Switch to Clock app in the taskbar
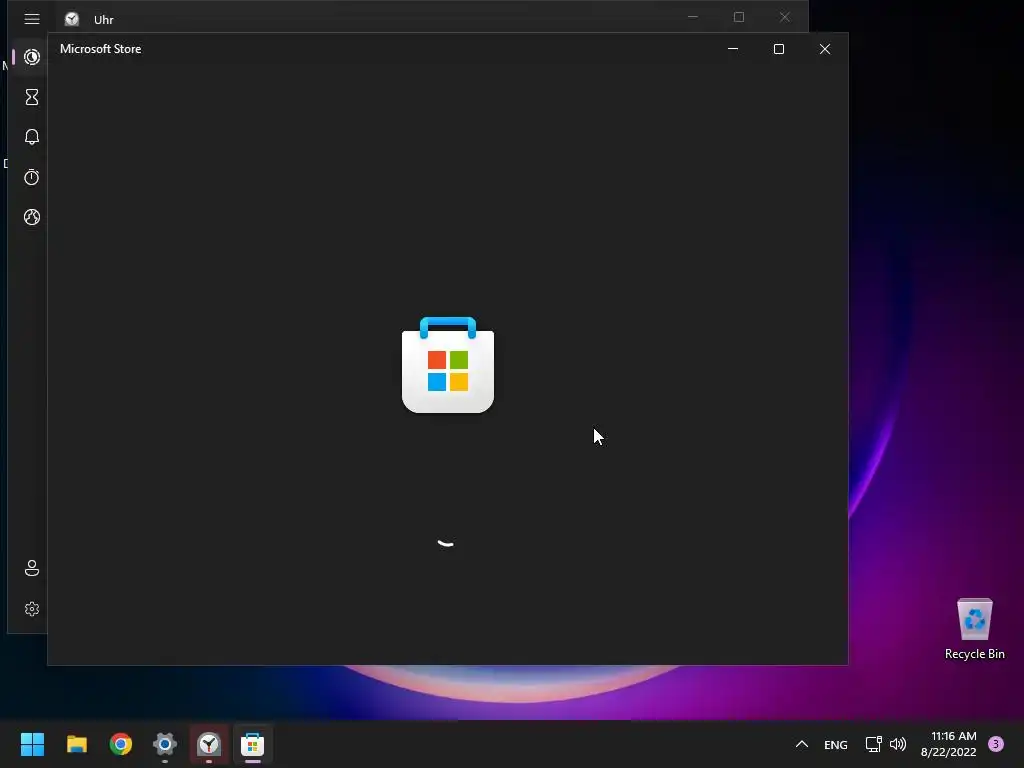This screenshot has width=1024, height=768. pos(209,744)
